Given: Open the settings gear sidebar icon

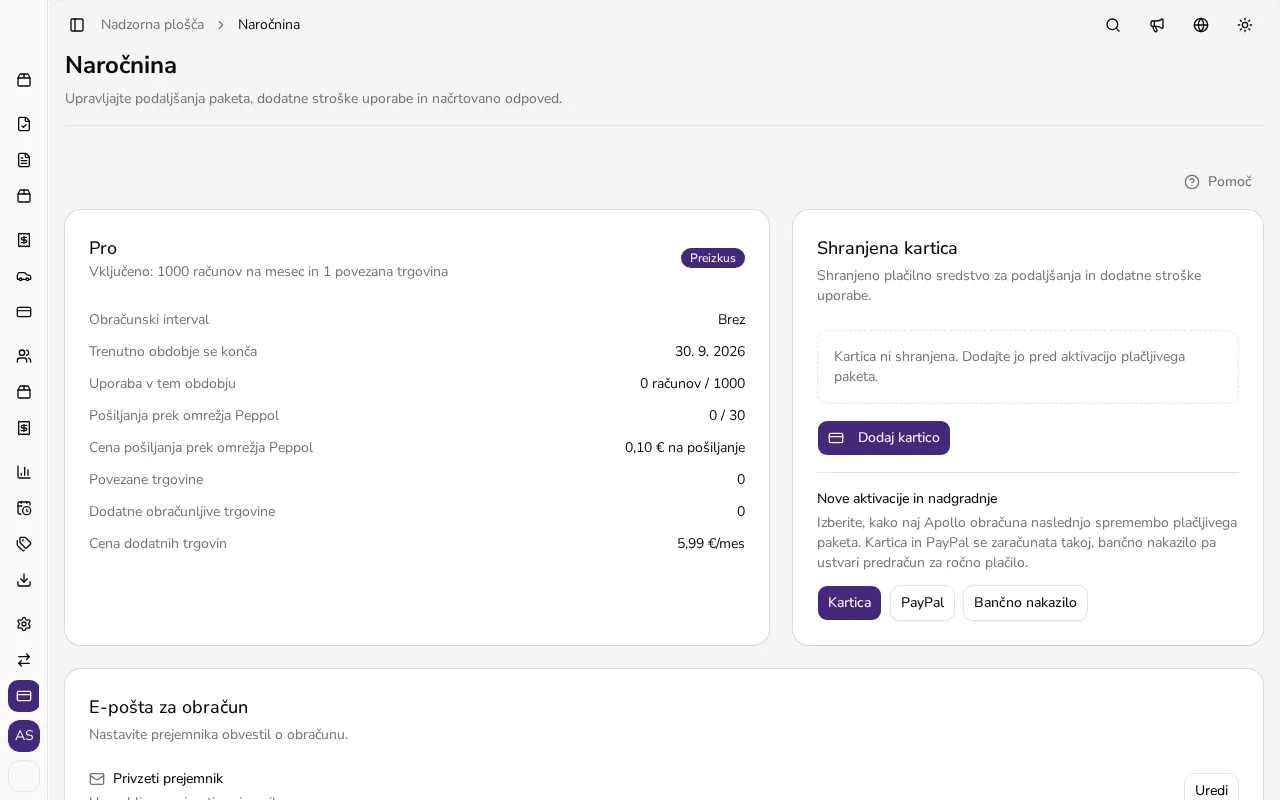Looking at the screenshot, I should (24, 624).
